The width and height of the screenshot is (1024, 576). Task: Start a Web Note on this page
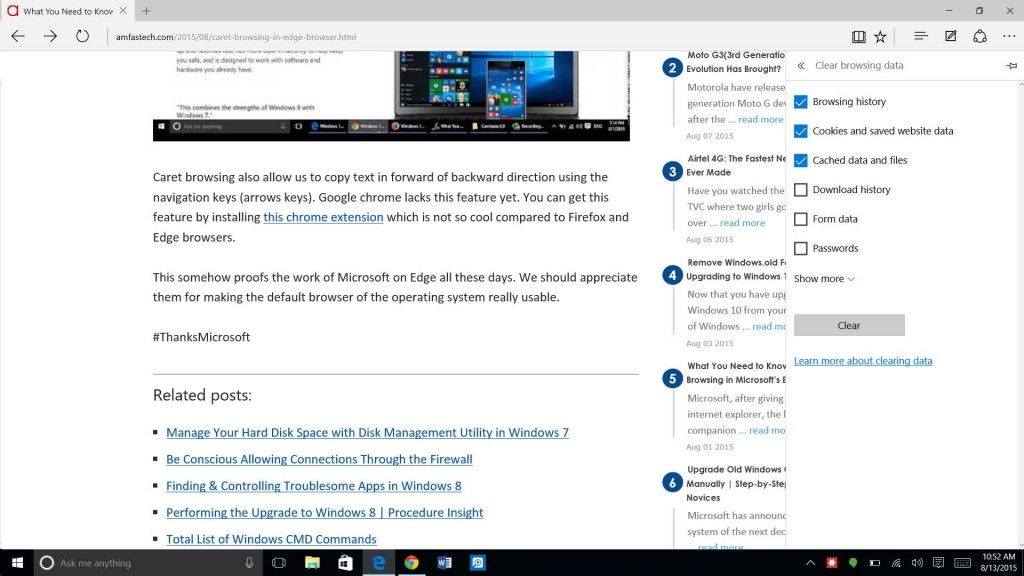(x=949, y=36)
